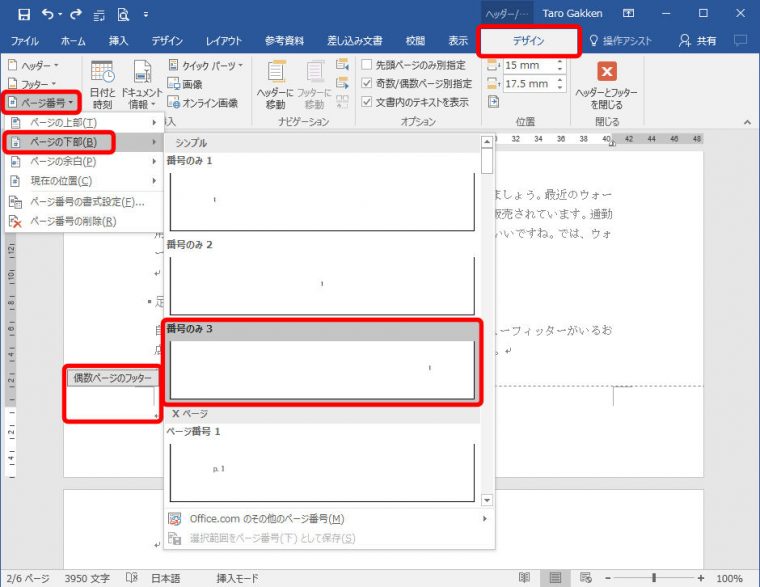Open Customize Quick Access Toolbar dropdown arrow
The height and width of the screenshot is (587, 760).
coord(145,15)
